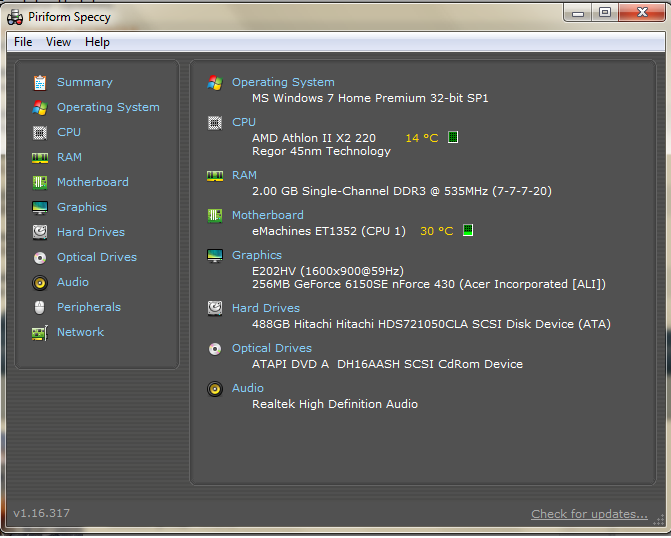Click the green CPU temperature indicator icon
This screenshot has height=538, width=671.
pyautogui.click(x=453, y=137)
